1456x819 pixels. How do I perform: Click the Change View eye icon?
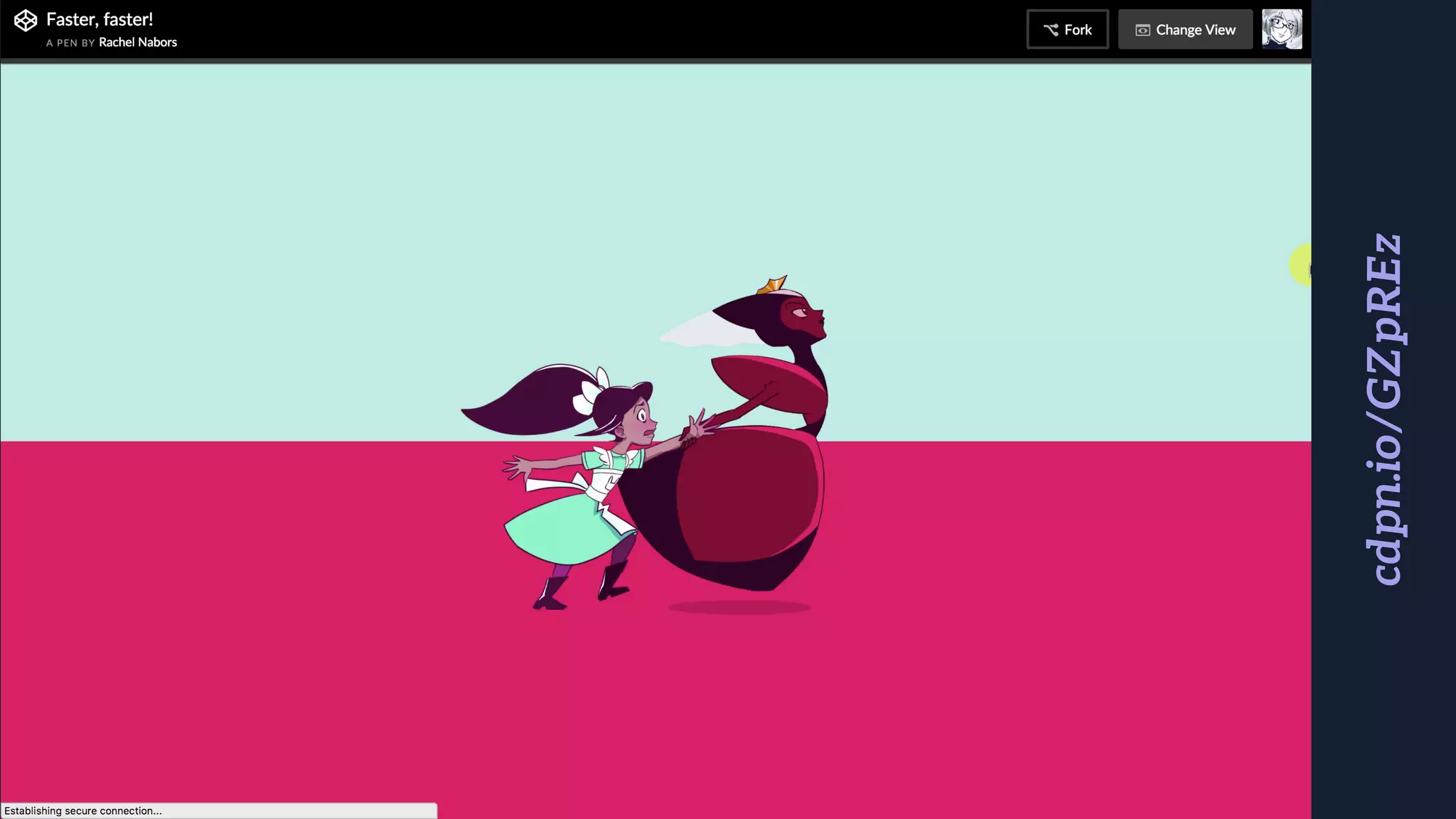pyautogui.click(x=1142, y=30)
